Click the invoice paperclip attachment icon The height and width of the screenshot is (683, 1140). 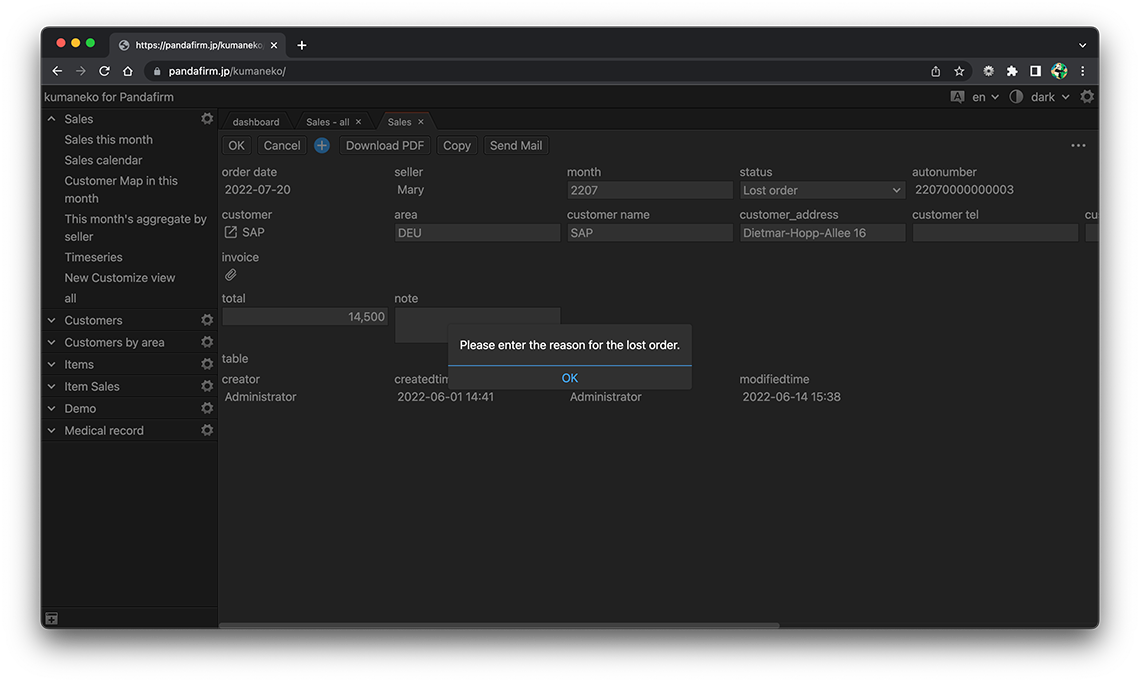click(x=230, y=275)
